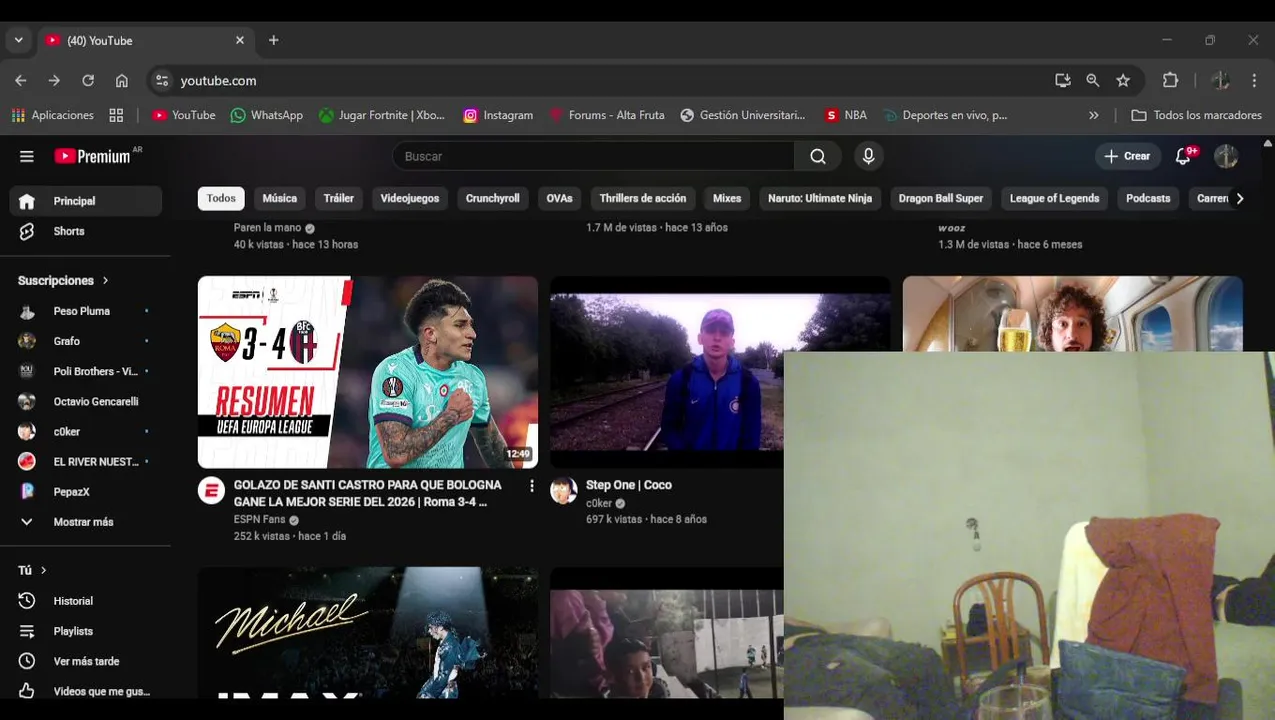Open Instagram bookmark
This screenshot has width=1275, height=720.
point(498,115)
